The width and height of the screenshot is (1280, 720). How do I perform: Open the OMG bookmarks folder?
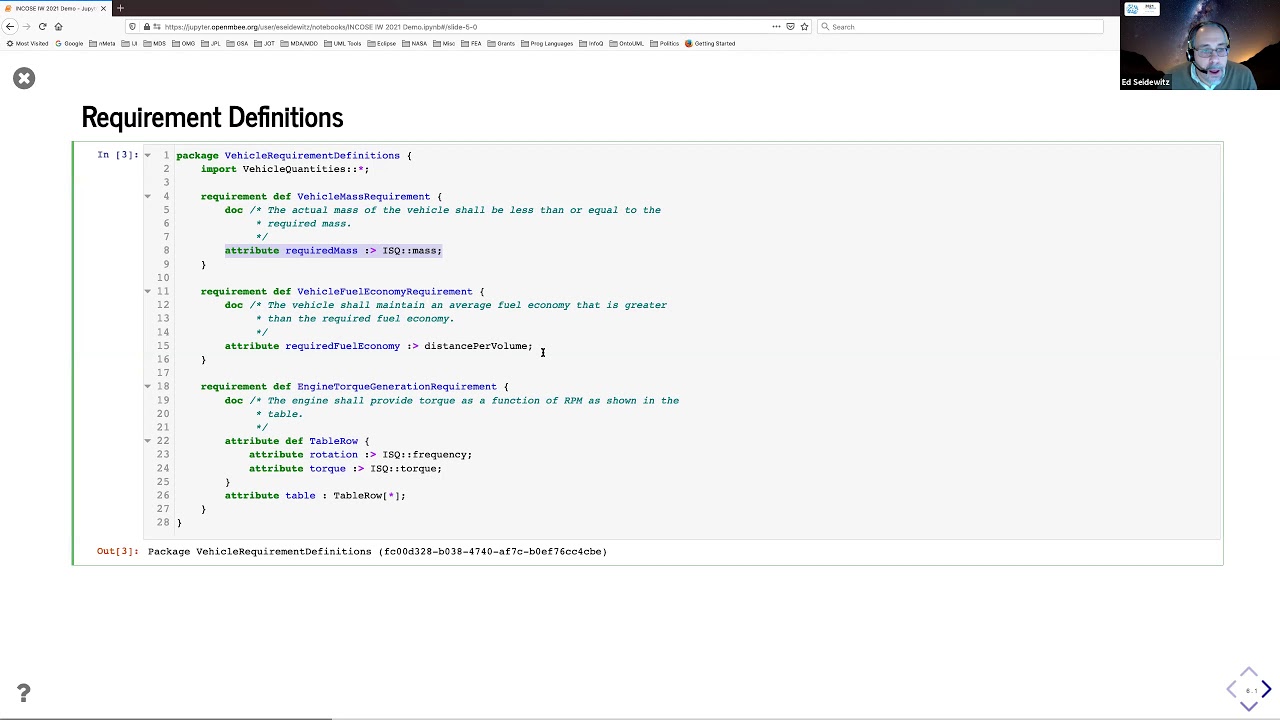pos(184,43)
